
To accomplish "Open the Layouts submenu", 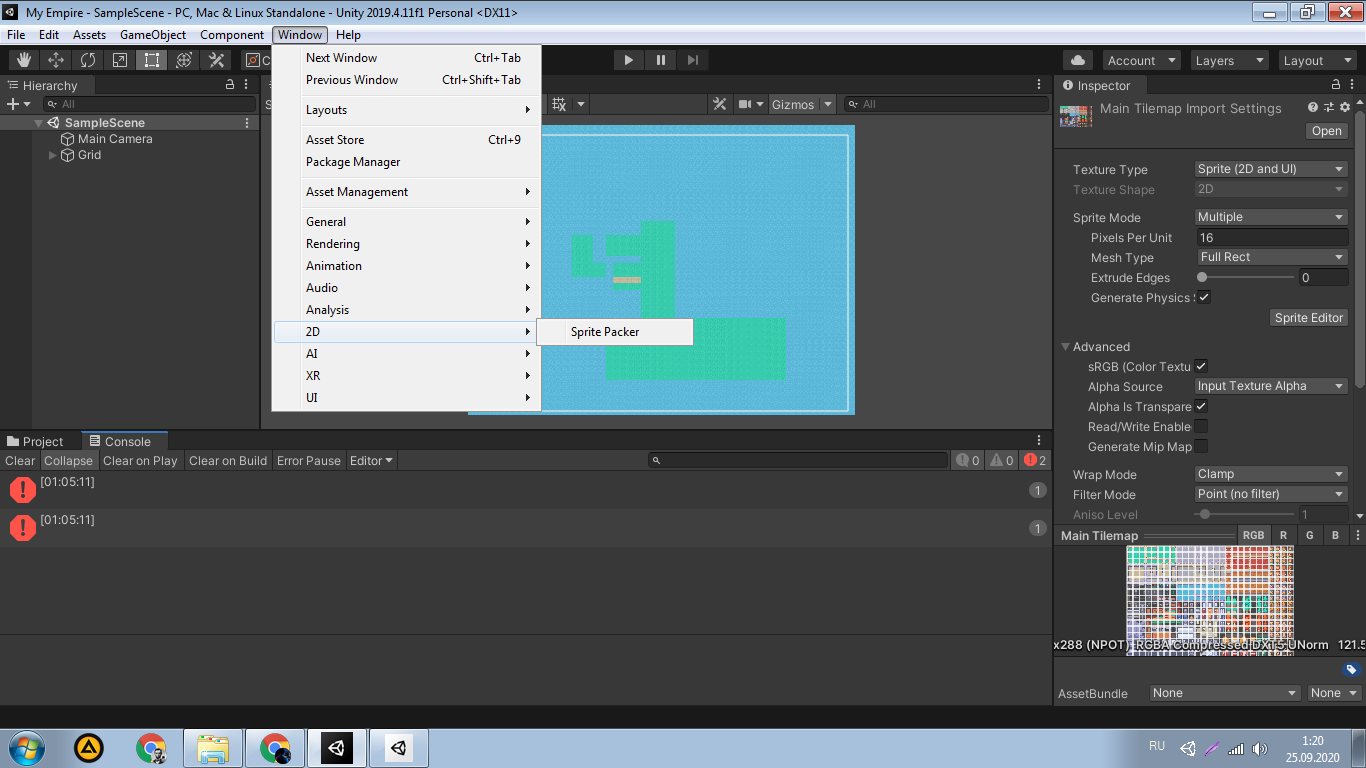I will pos(406,110).
